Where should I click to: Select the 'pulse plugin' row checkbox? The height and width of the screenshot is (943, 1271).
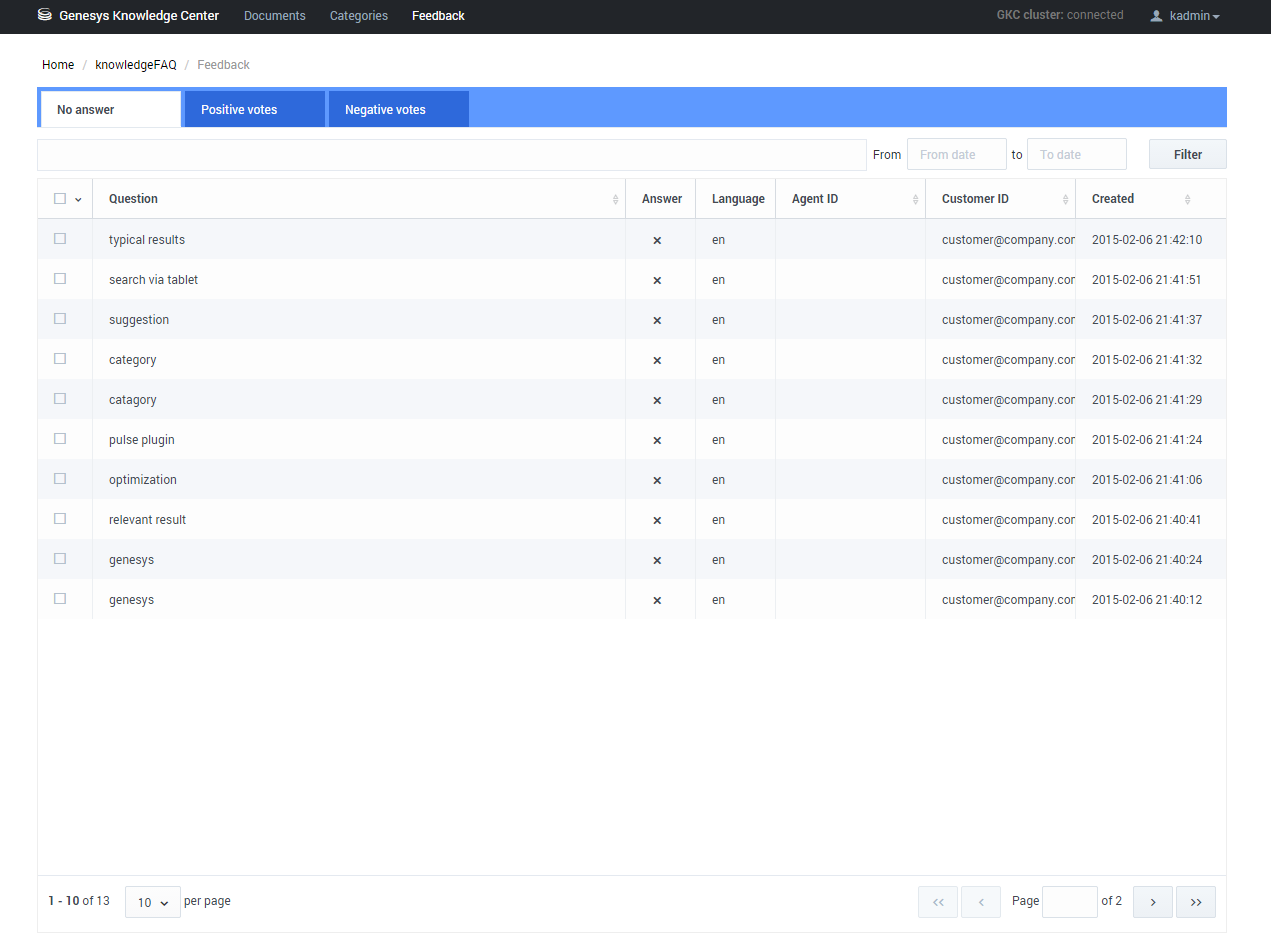pyautogui.click(x=60, y=439)
